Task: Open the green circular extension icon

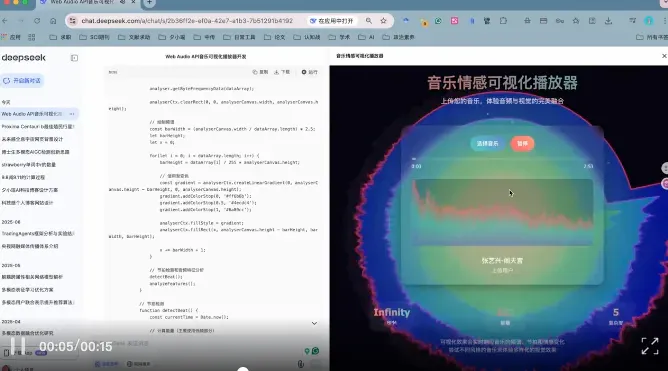Action: tap(438, 21)
